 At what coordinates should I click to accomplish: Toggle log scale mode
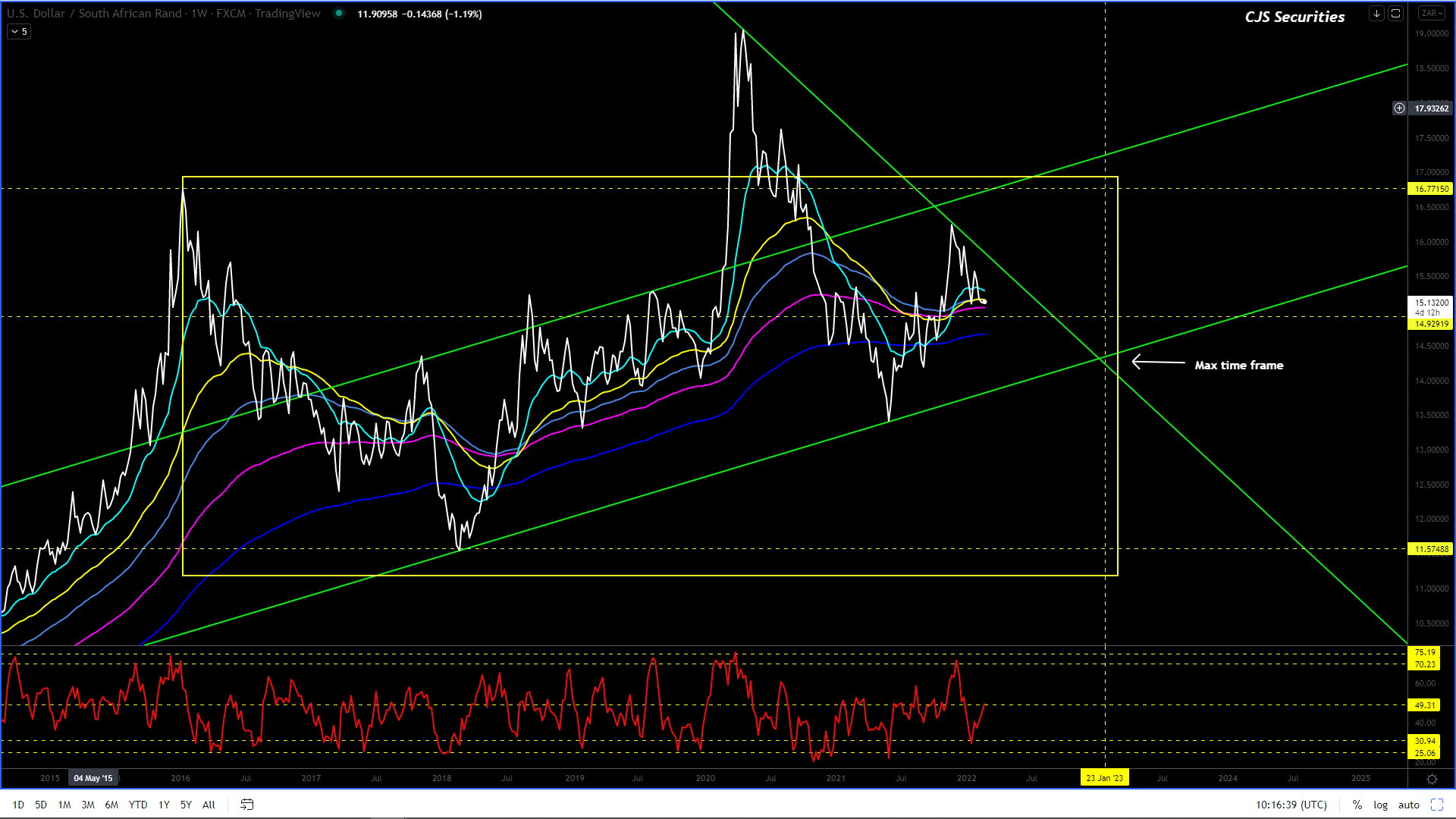[x=1381, y=805]
